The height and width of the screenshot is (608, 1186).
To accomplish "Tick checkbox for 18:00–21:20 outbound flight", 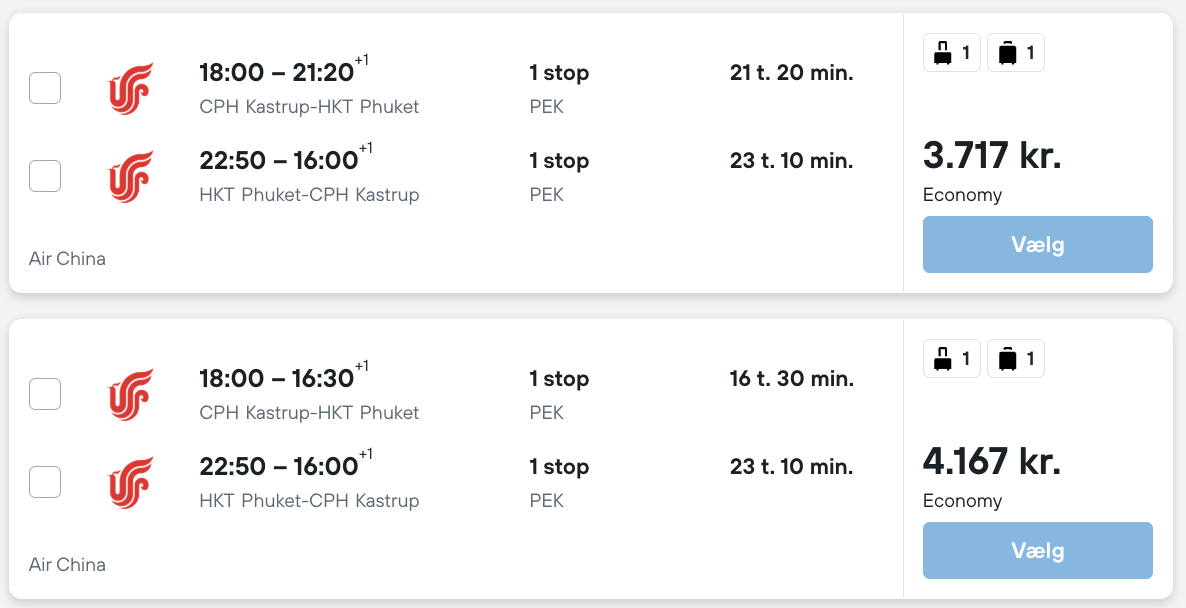I will click(x=45, y=88).
